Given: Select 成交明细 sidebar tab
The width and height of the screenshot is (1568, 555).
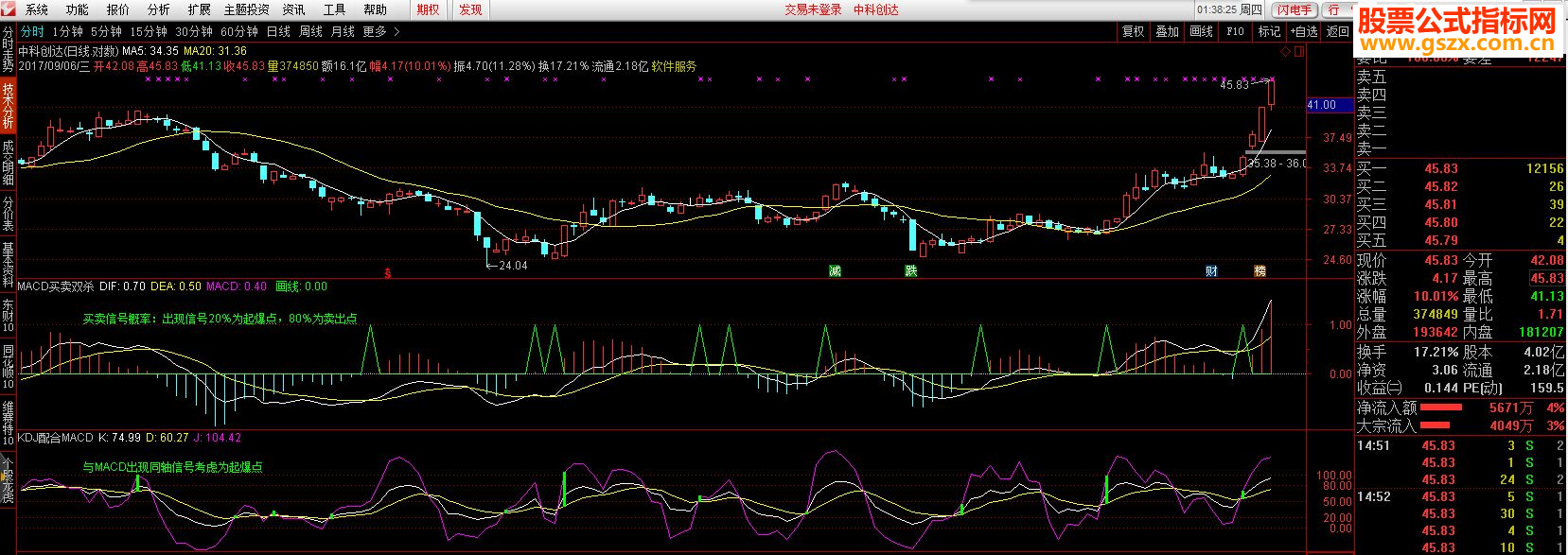Looking at the screenshot, I should tap(8, 163).
